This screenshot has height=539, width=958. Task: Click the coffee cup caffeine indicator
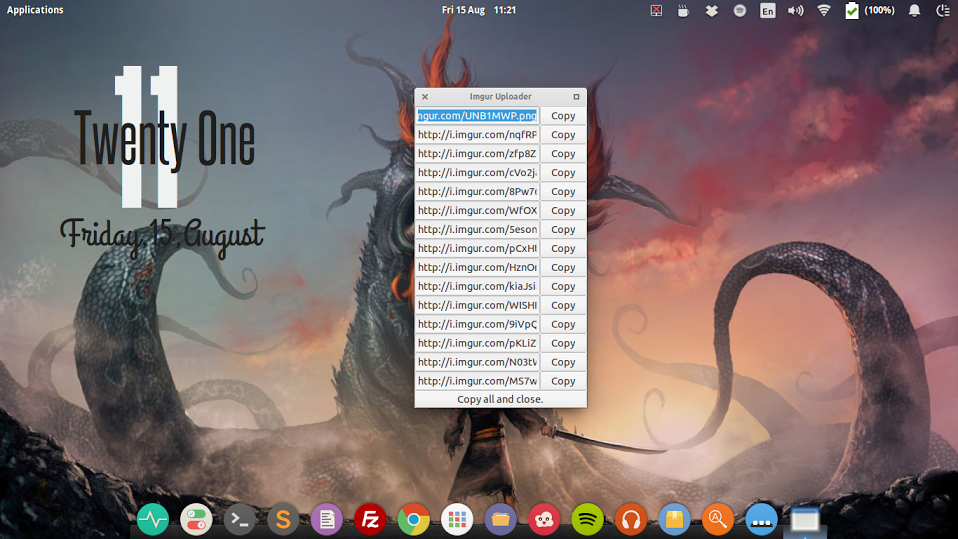pyautogui.click(x=683, y=10)
